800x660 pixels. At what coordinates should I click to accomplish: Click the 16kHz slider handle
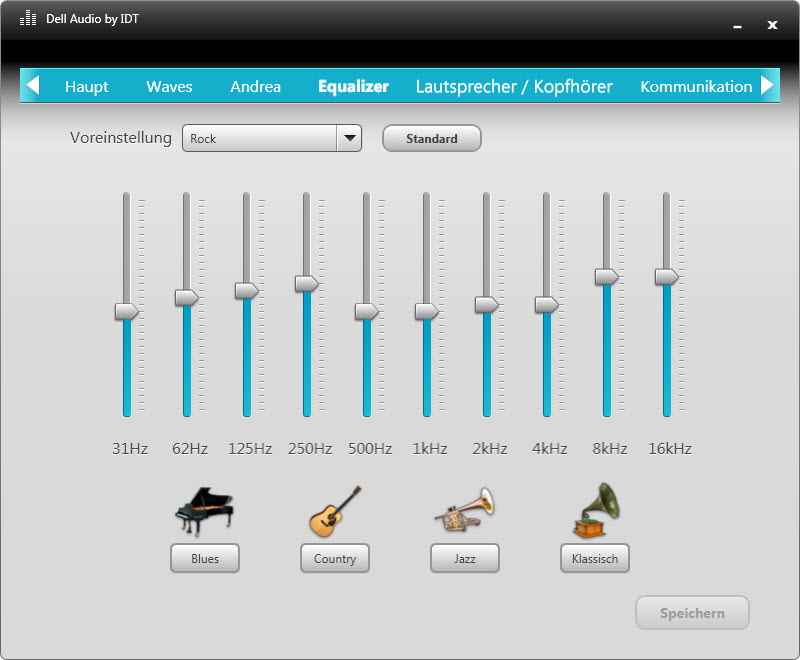(x=666, y=277)
